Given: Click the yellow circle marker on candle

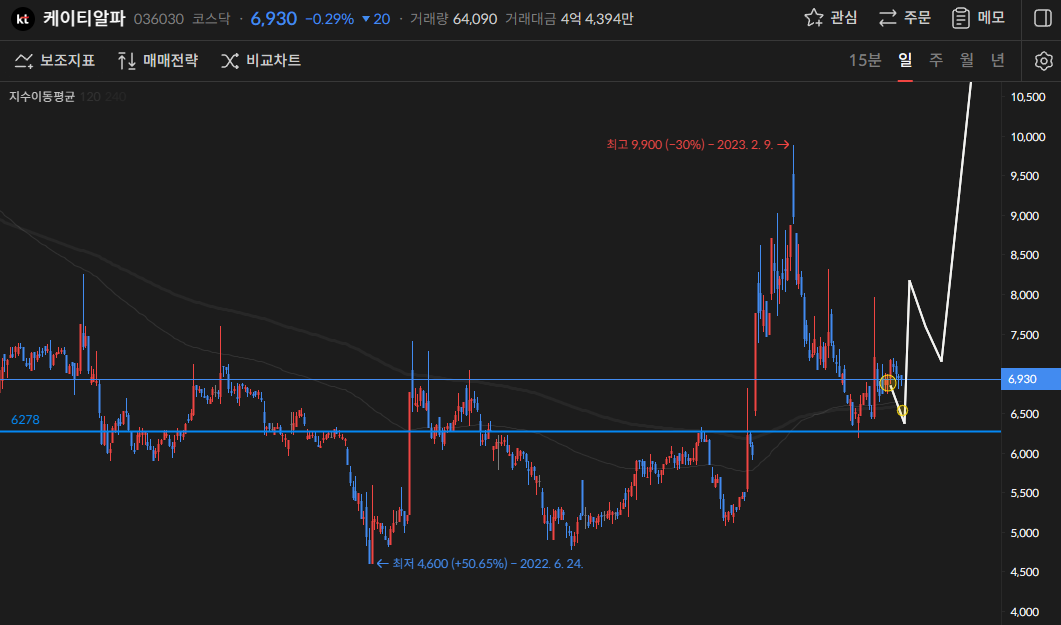Looking at the screenshot, I should pyautogui.click(x=887, y=384).
